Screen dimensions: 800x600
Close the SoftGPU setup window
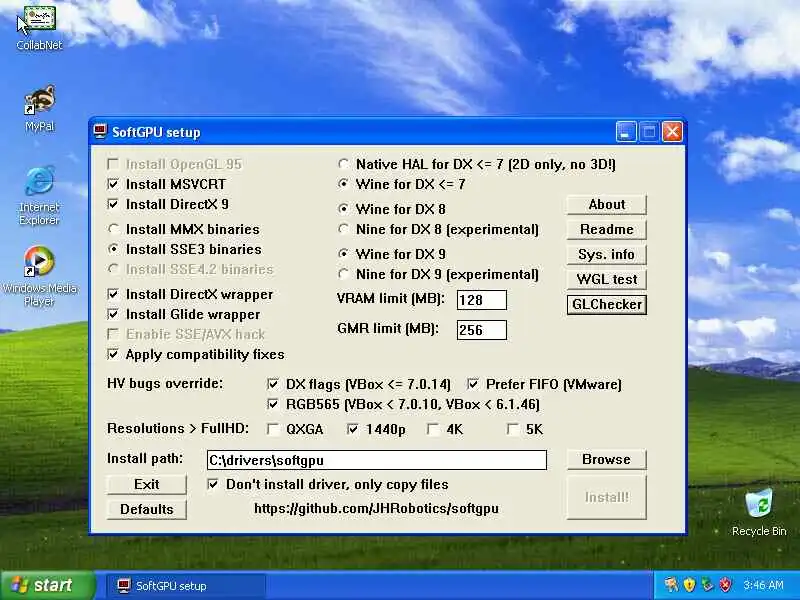tap(672, 132)
